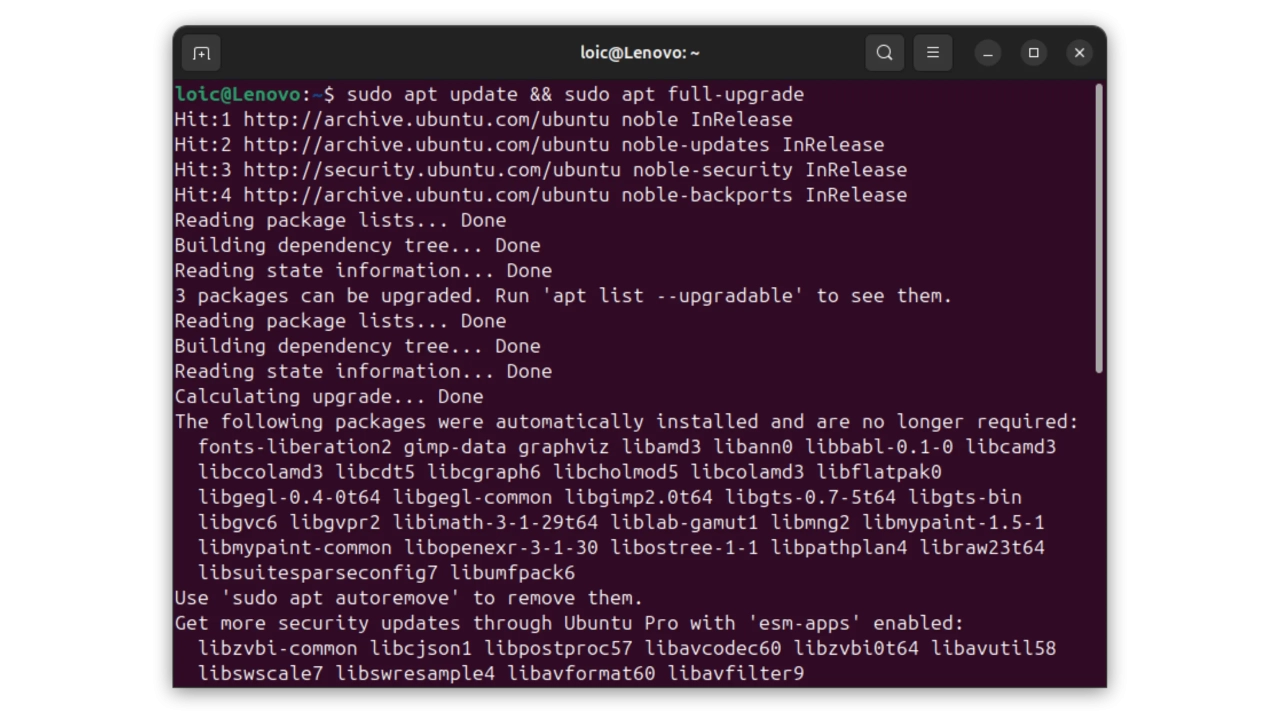Click the window title loic@Lenovo: ~

640,53
